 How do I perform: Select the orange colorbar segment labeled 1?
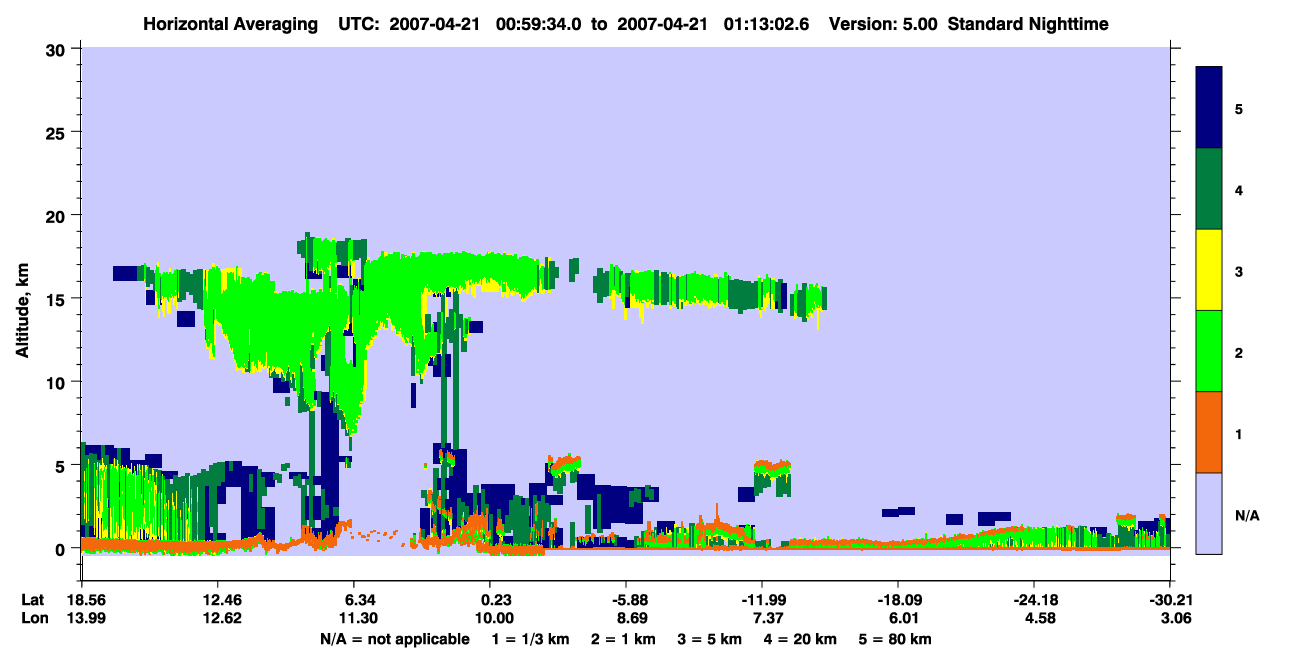(x=1210, y=432)
